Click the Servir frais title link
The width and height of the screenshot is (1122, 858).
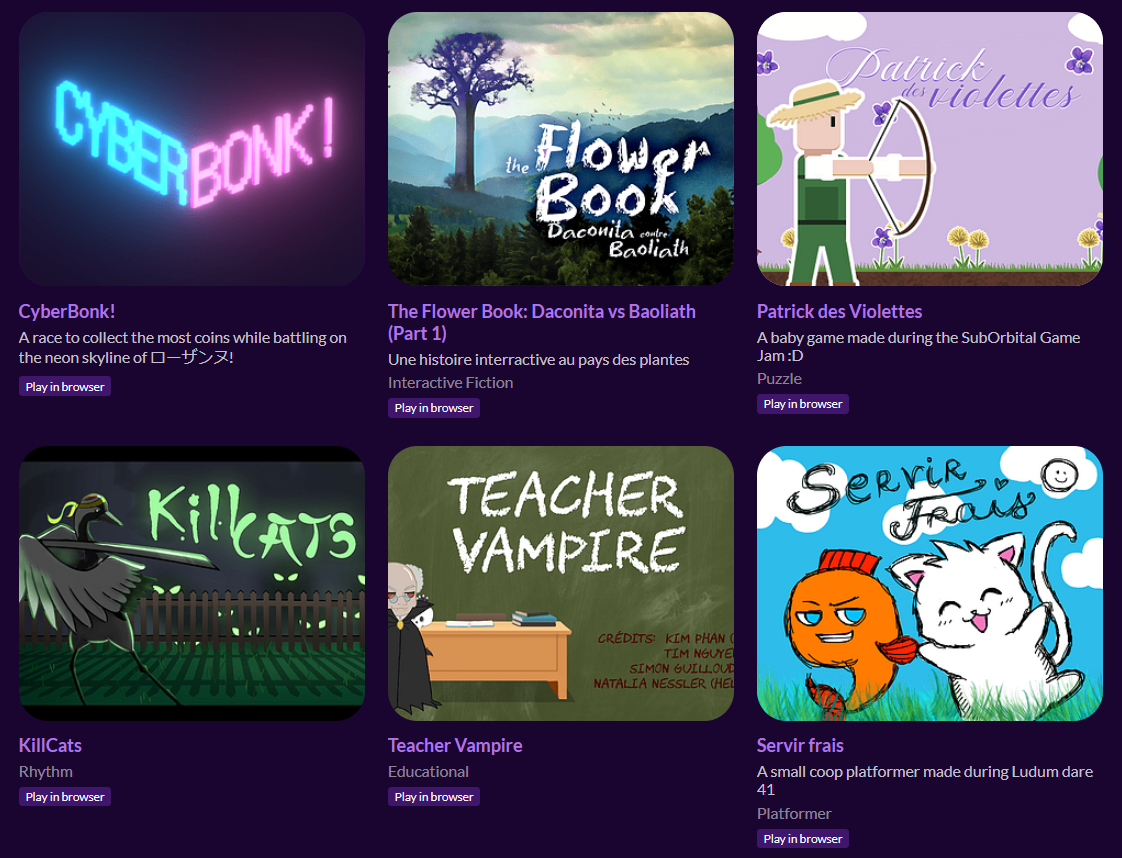[800, 746]
